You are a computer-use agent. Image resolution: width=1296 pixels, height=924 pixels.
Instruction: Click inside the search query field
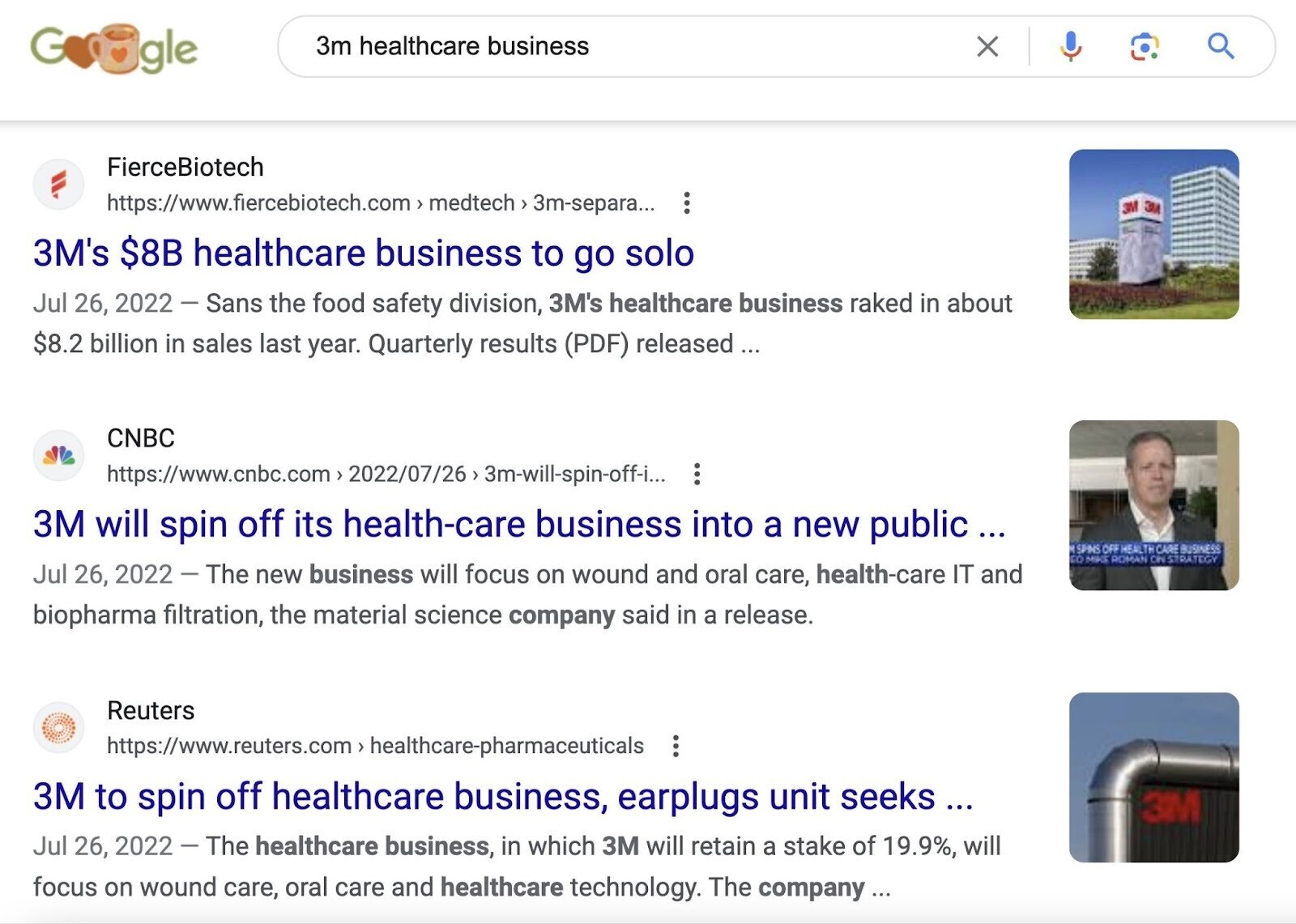pyautogui.click(x=567, y=46)
